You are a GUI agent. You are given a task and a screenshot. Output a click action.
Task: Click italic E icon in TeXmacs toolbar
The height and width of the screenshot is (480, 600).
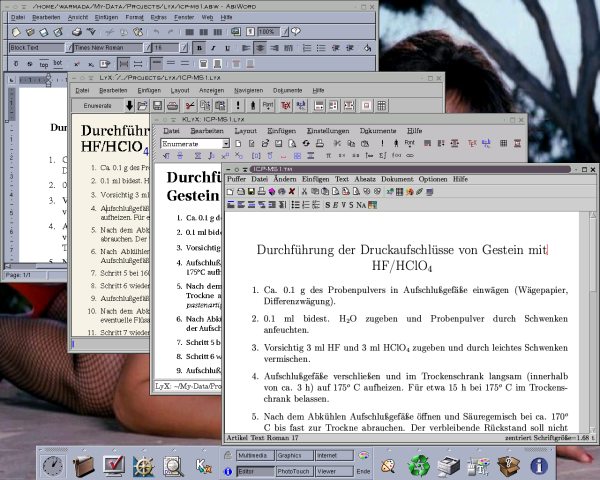click(335, 205)
